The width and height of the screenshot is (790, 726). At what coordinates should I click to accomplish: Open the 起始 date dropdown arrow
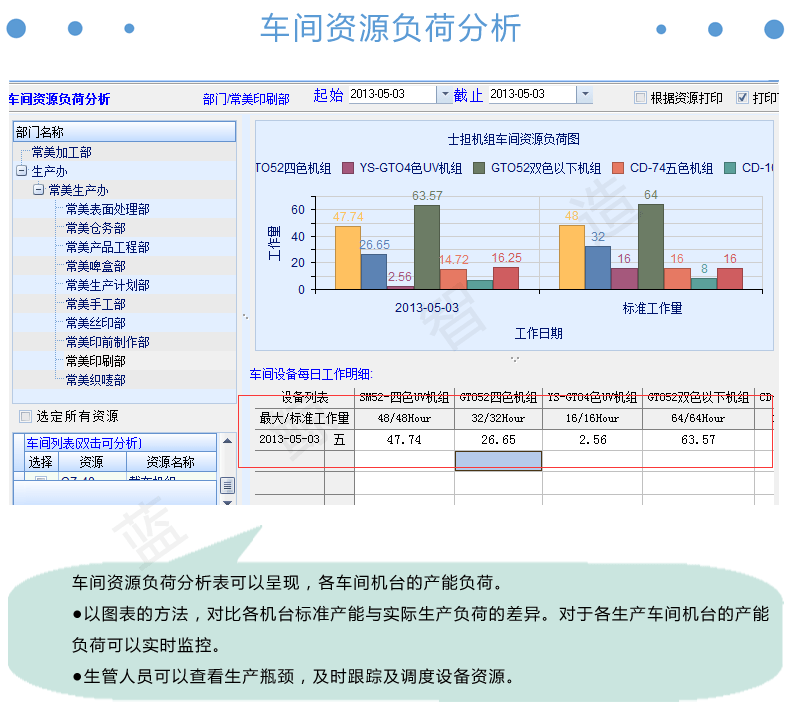coord(444,94)
